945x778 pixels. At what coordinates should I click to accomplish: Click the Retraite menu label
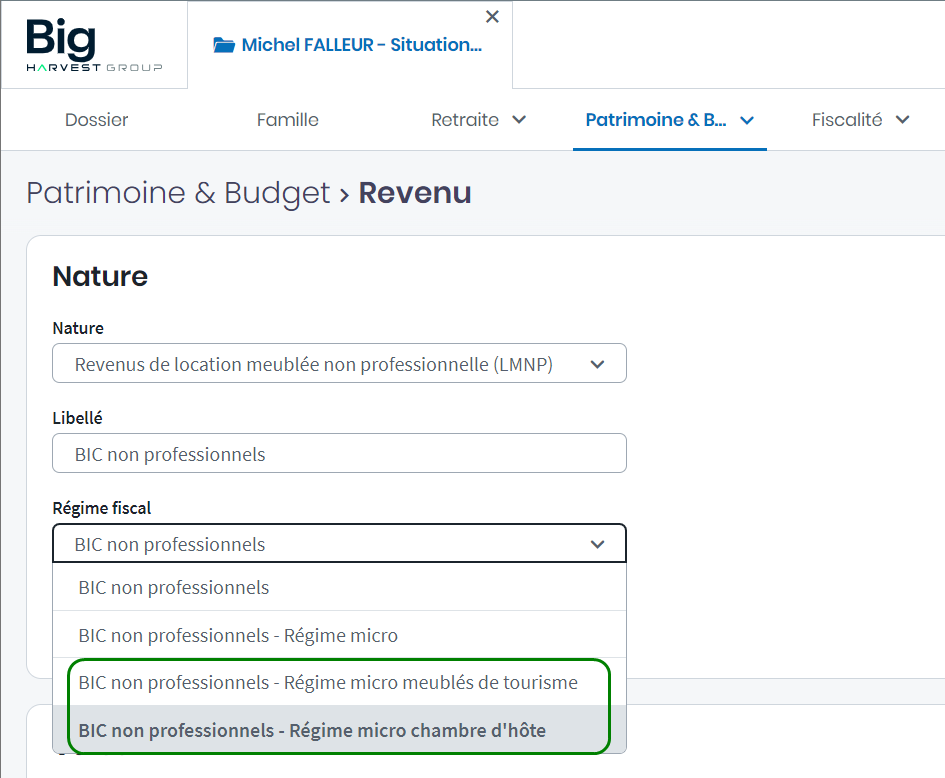[x=465, y=120]
